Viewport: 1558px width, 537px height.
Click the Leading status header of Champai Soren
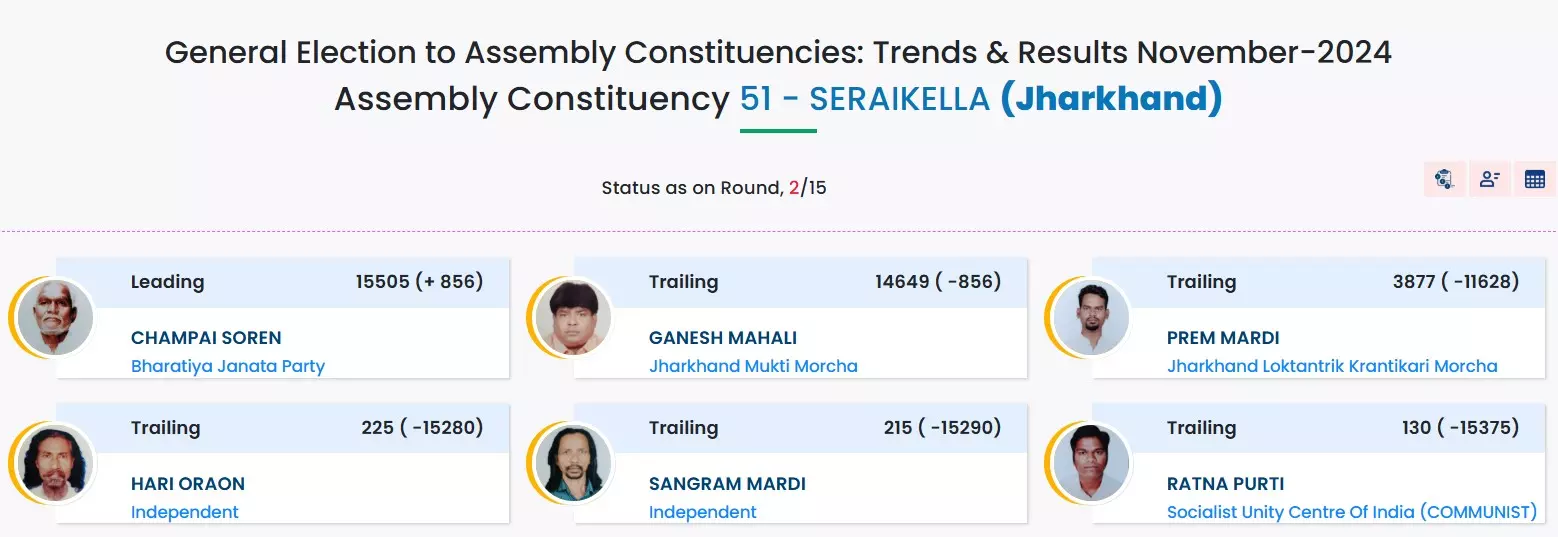167,282
